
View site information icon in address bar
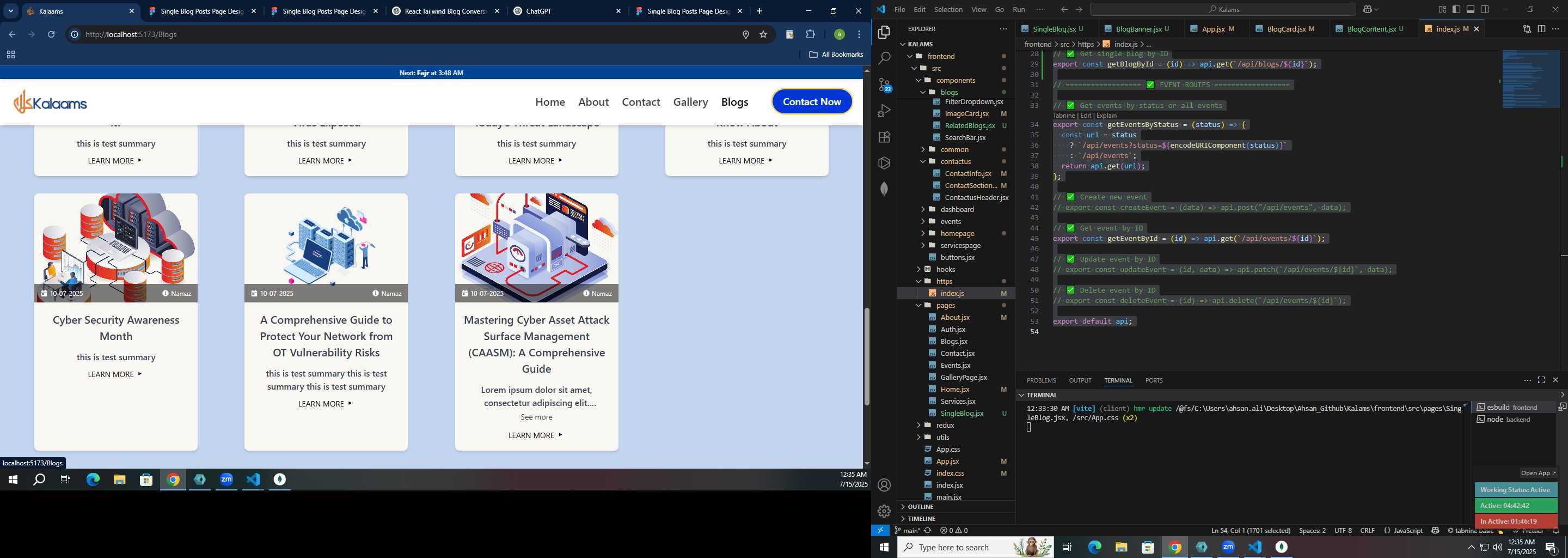pos(74,35)
